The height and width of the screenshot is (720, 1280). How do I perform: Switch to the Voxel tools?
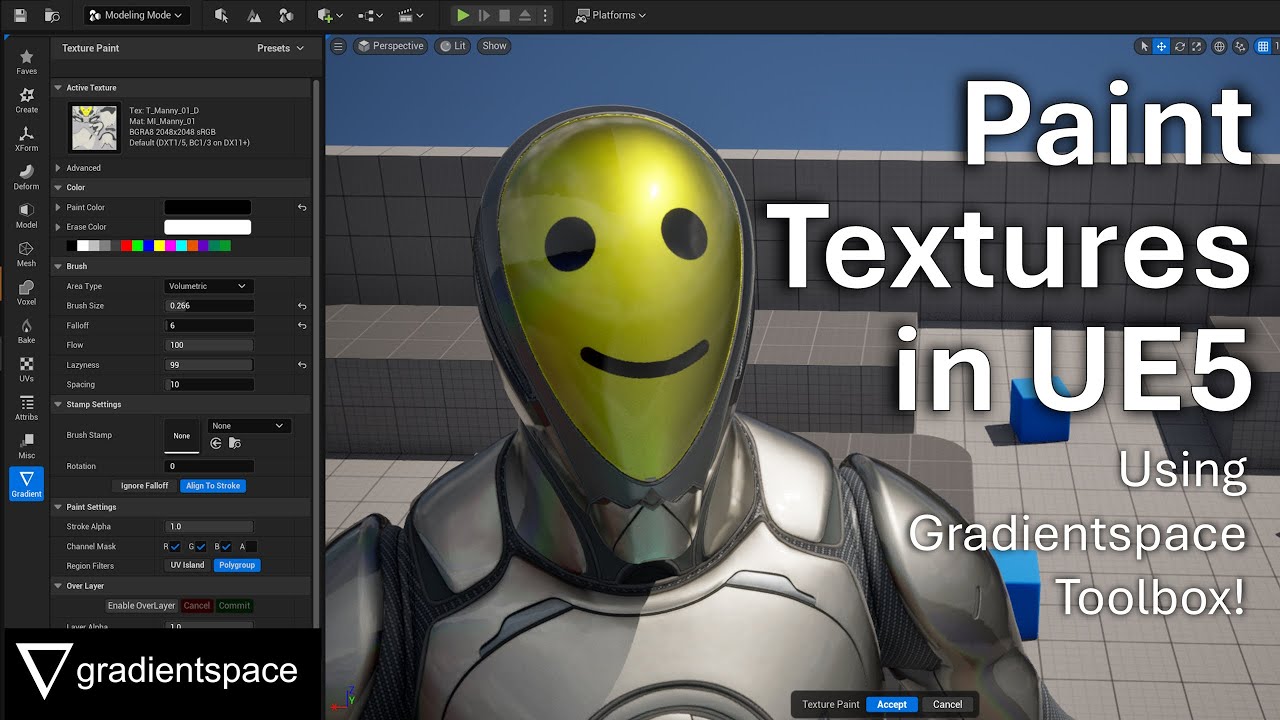tap(27, 292)
